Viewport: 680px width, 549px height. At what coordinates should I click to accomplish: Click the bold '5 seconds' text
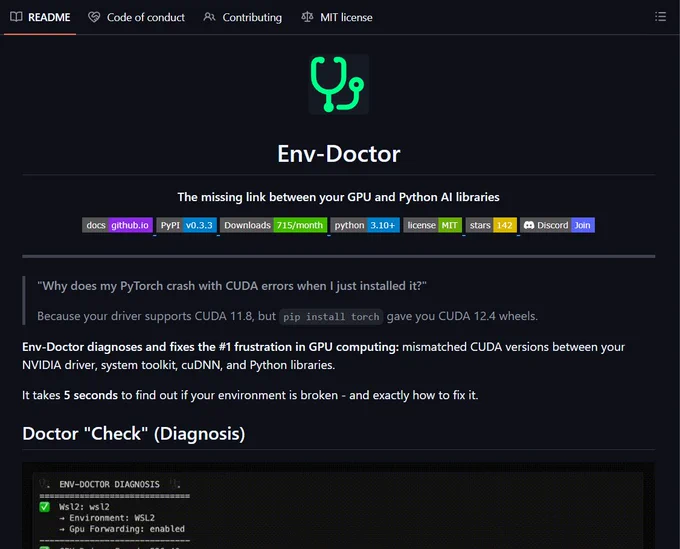pos(91,395)
